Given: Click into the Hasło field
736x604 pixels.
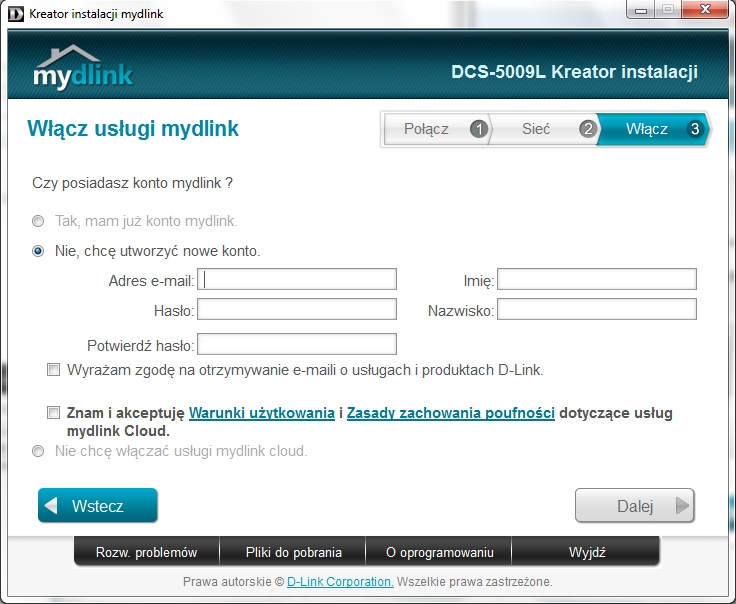Looking at the screenshot, I should [297, 310].
